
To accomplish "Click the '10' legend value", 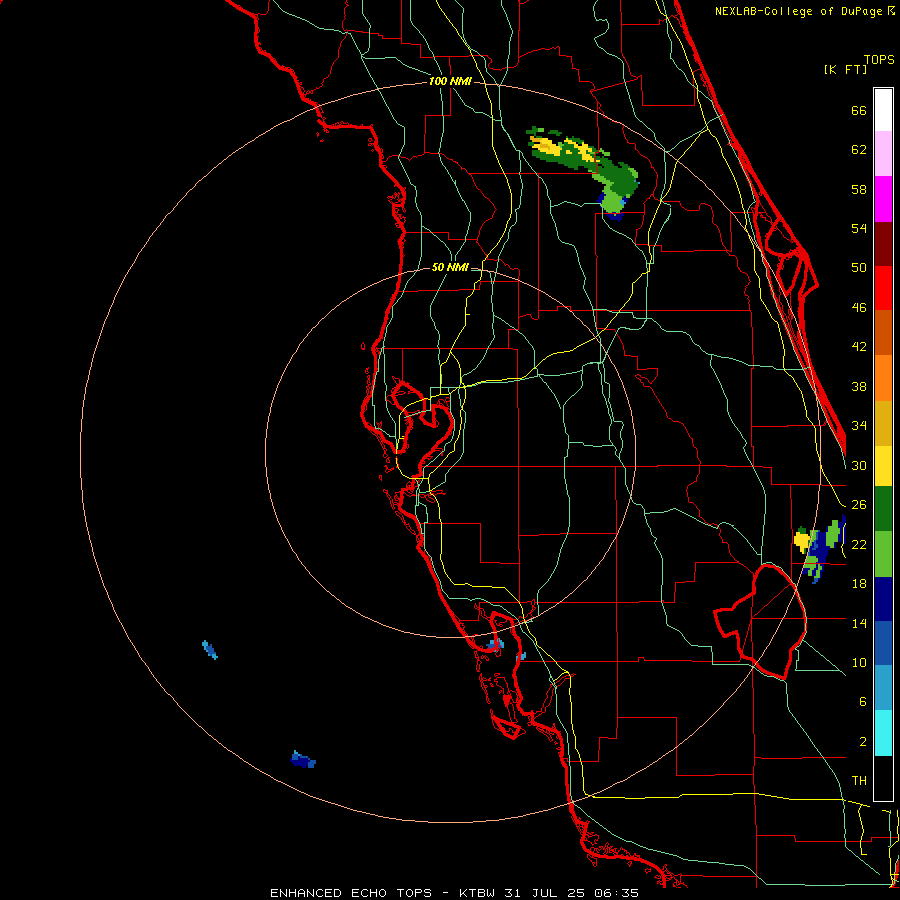I will (859, 663).
